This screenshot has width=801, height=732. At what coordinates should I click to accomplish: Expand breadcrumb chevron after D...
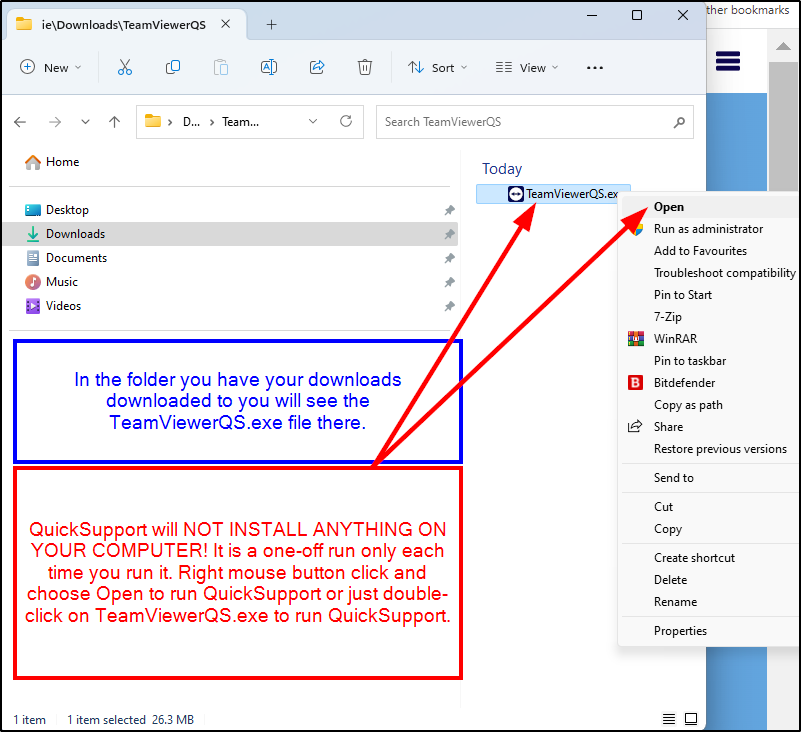(x=211, y=122)
